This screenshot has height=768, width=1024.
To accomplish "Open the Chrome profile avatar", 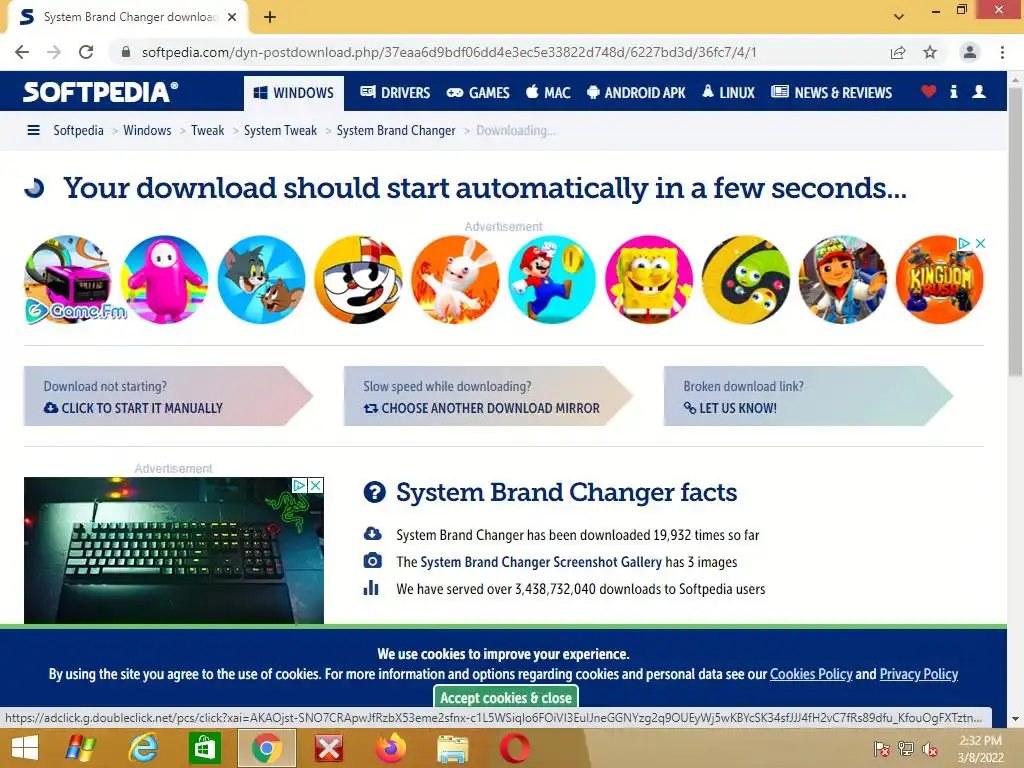I will tap(970, 52).
